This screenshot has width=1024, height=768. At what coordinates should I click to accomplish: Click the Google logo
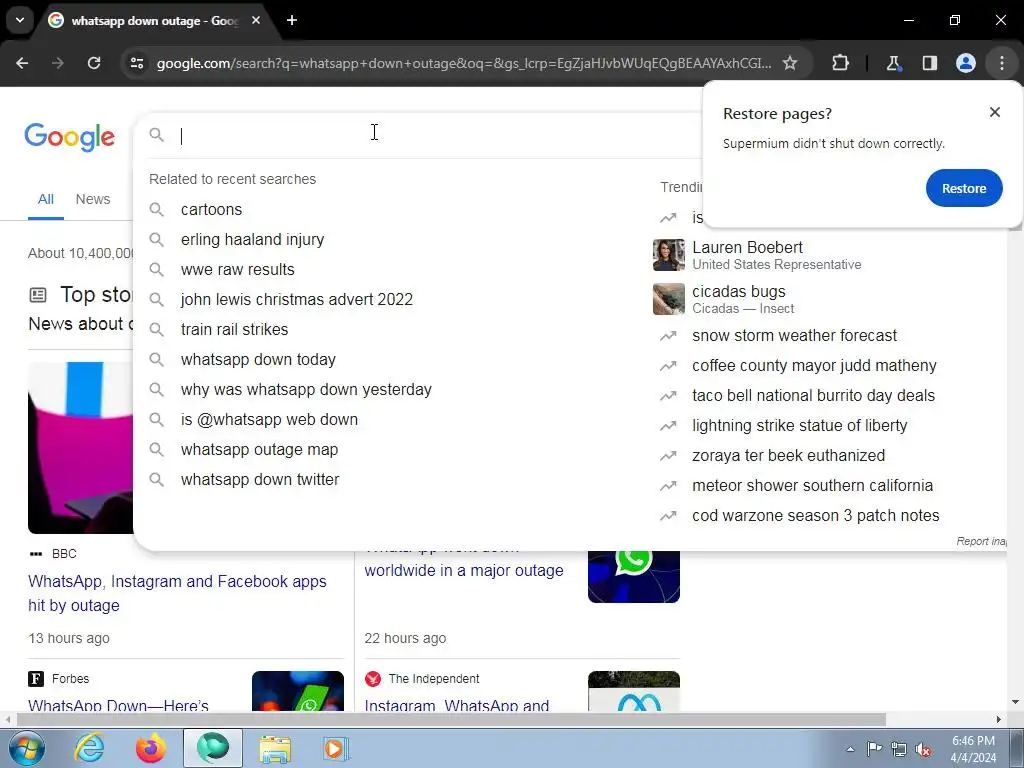[69, 136]
